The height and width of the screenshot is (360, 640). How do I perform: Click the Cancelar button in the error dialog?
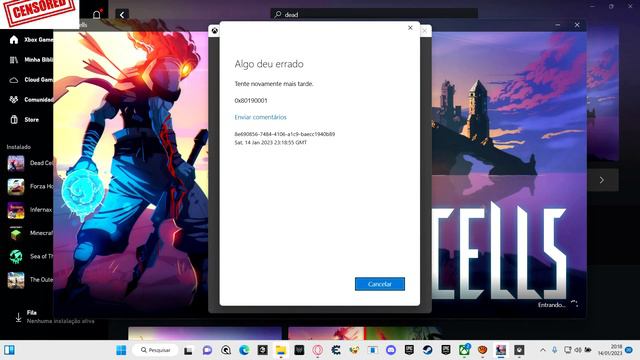coord(380,284)
